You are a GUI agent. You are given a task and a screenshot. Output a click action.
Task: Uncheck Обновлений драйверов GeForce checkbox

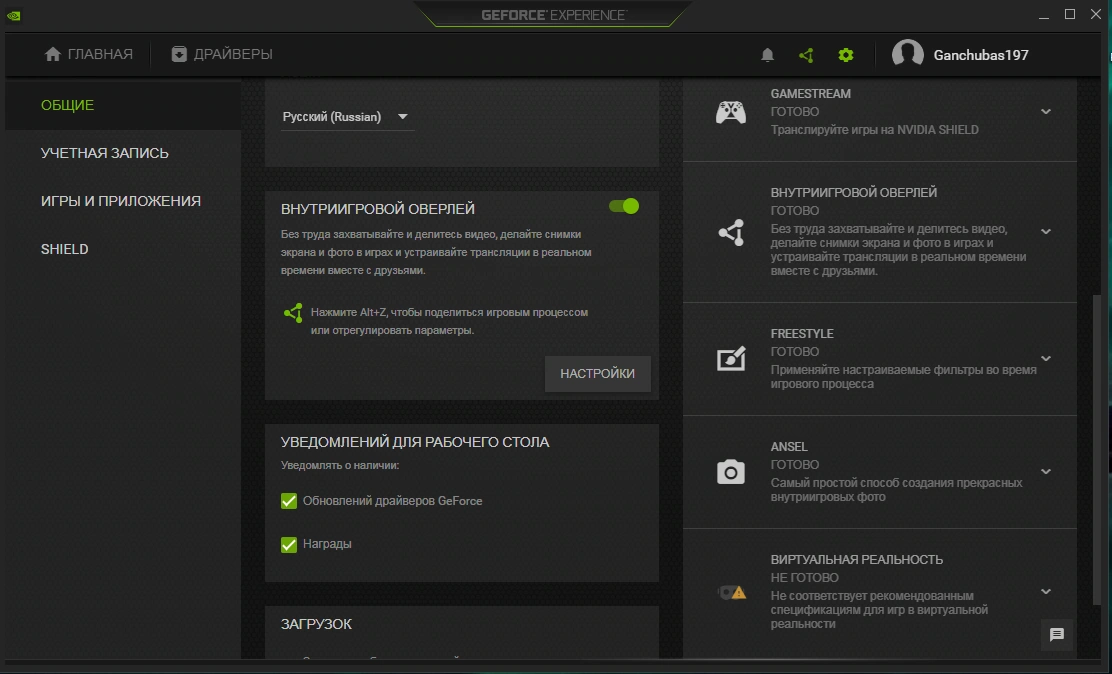click(289, 501)
